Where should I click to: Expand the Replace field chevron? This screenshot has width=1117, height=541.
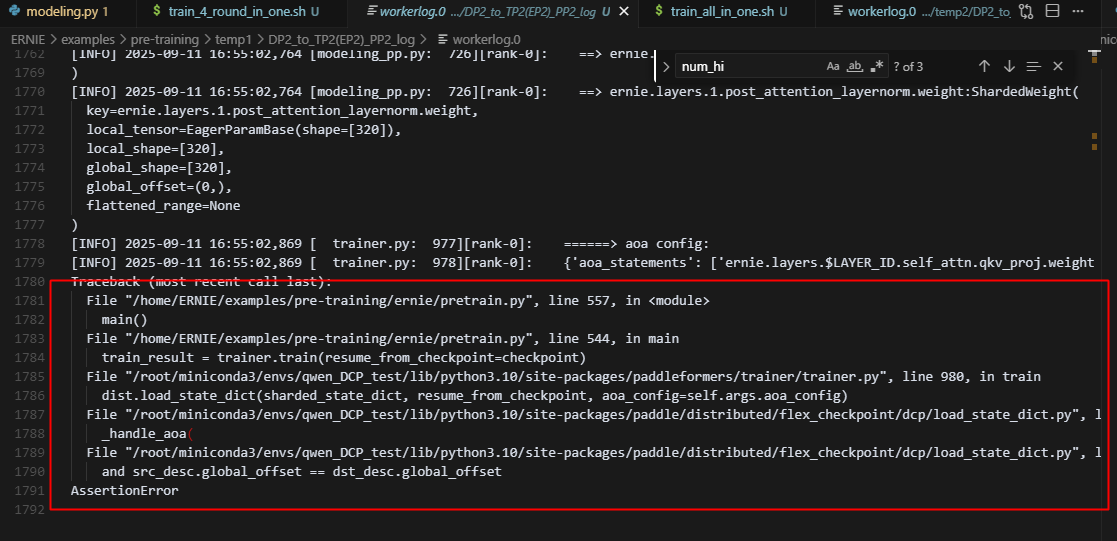click(x=667, y=67)
